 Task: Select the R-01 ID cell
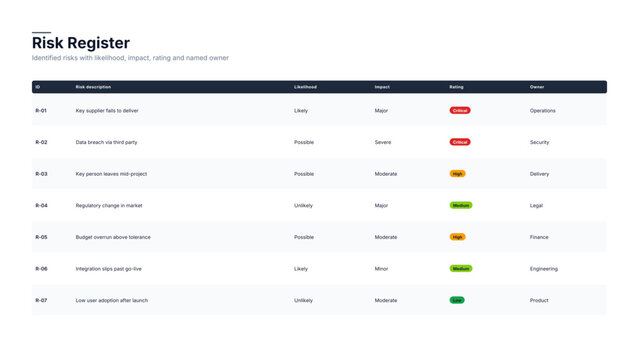41,110
